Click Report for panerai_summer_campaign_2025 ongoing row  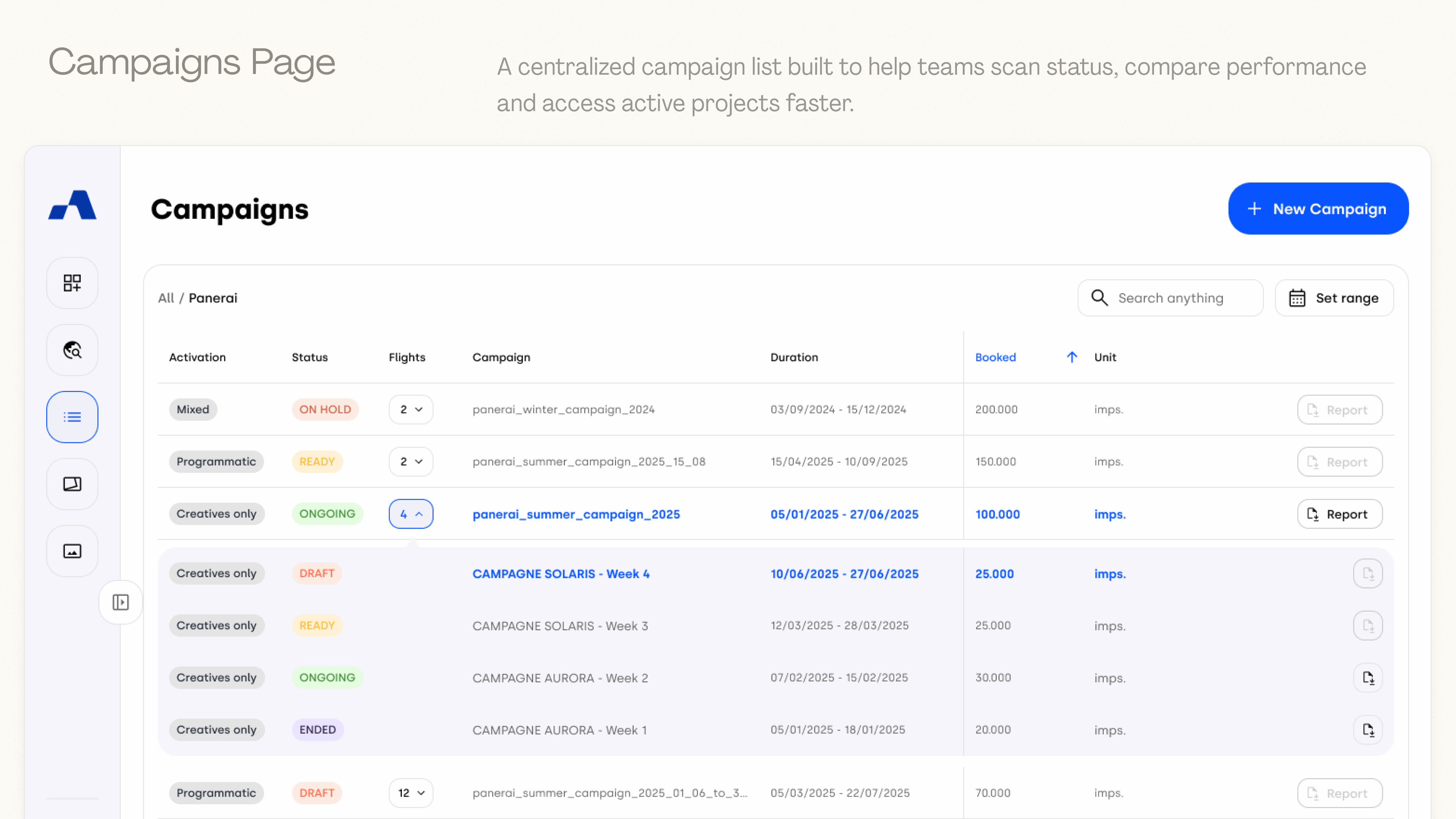click(1340, 514)
